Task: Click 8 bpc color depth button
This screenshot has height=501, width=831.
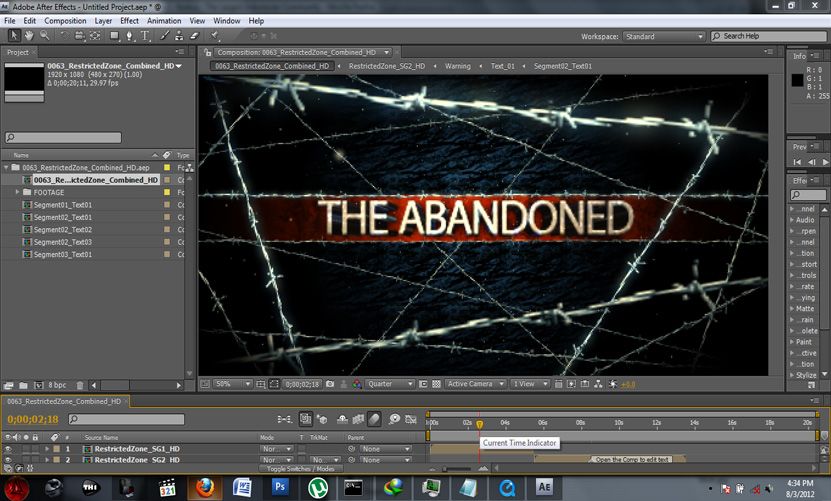Action: [x=57, y=385]
